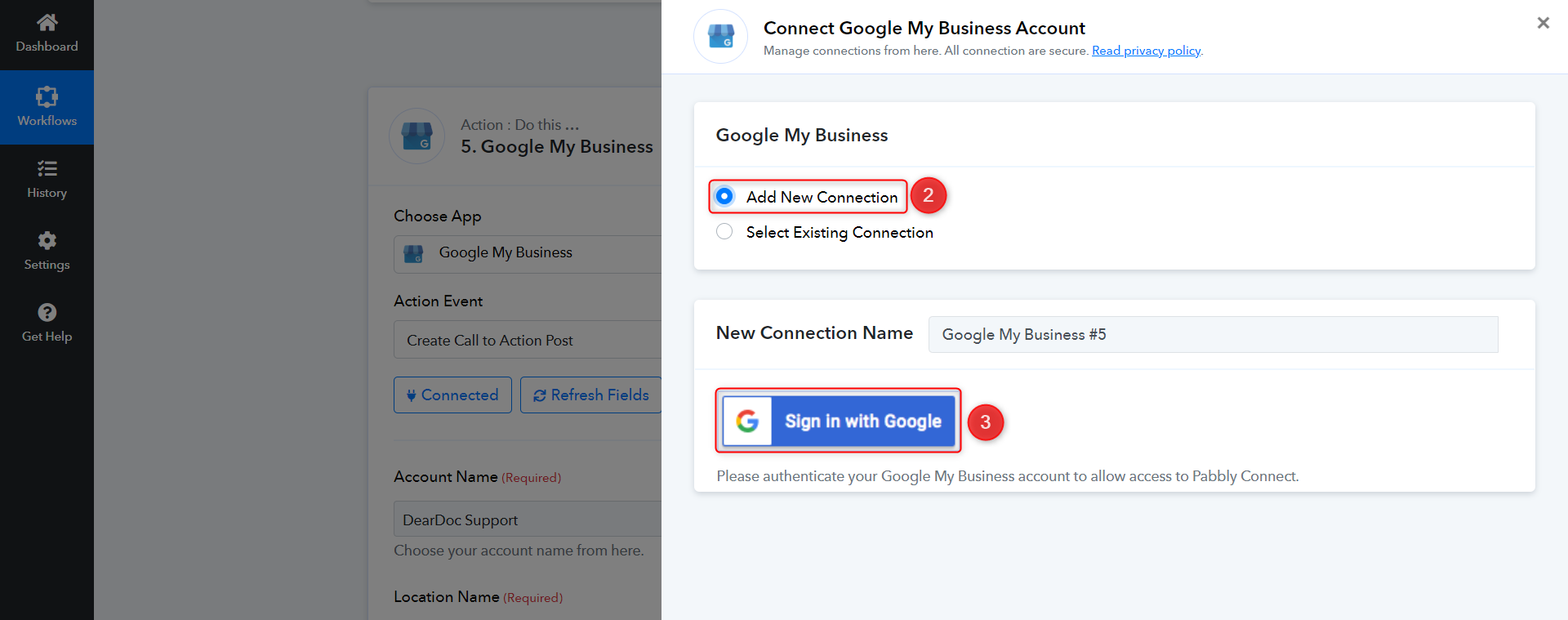
Task: Open the Choose App dropdown
Action: pos(528,254)
